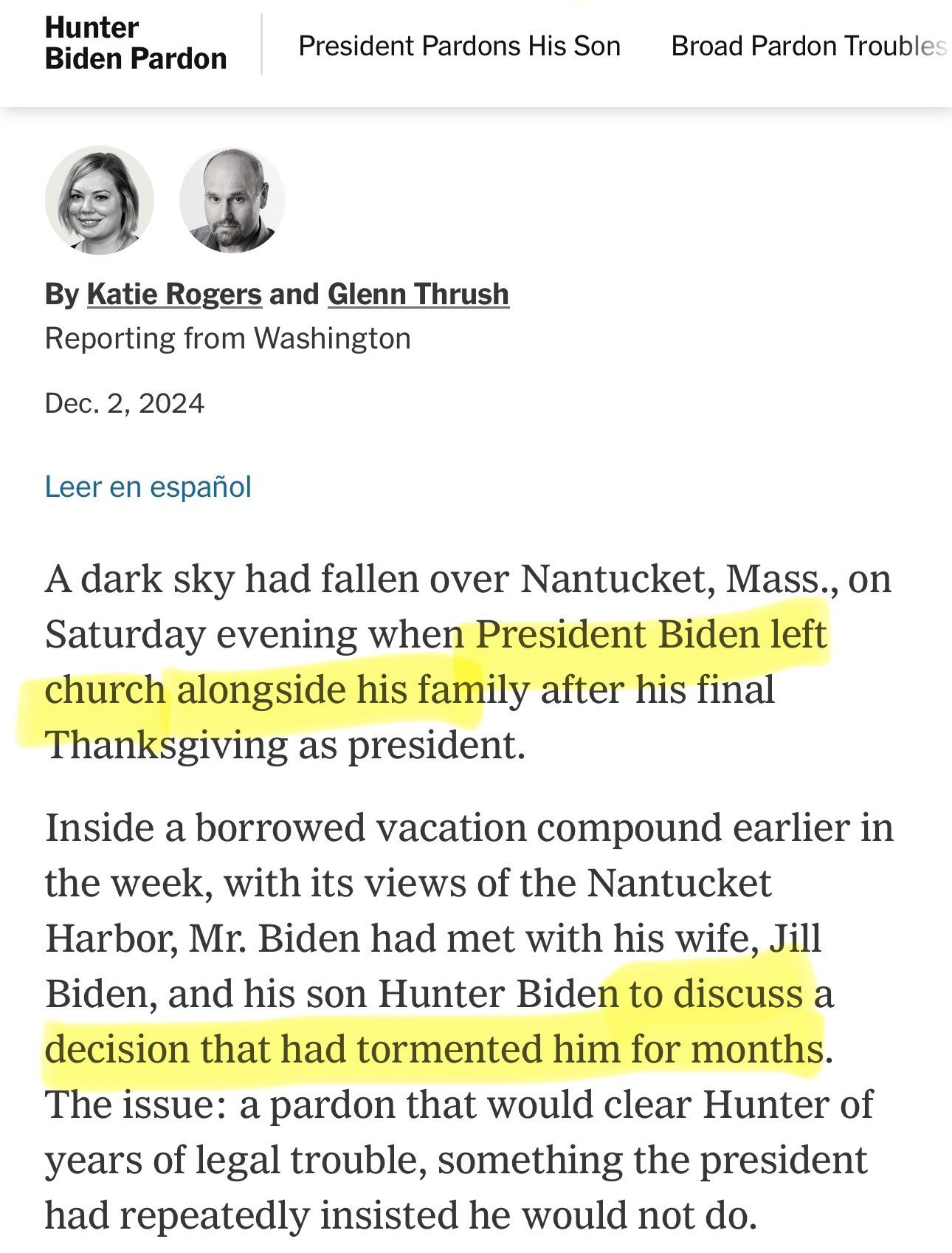Viewport: 952px width, 1253px height.
Task: Click highlighted words to discuss
Action: 716,994
